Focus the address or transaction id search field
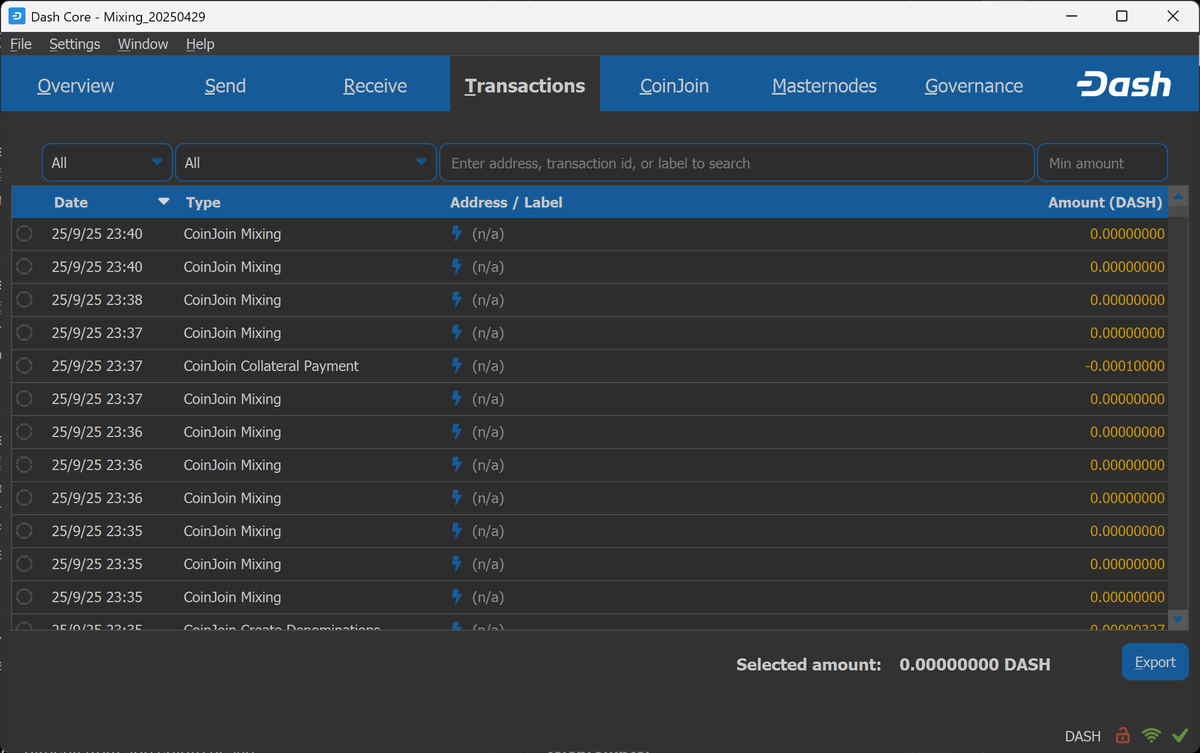 coord(737,163)
